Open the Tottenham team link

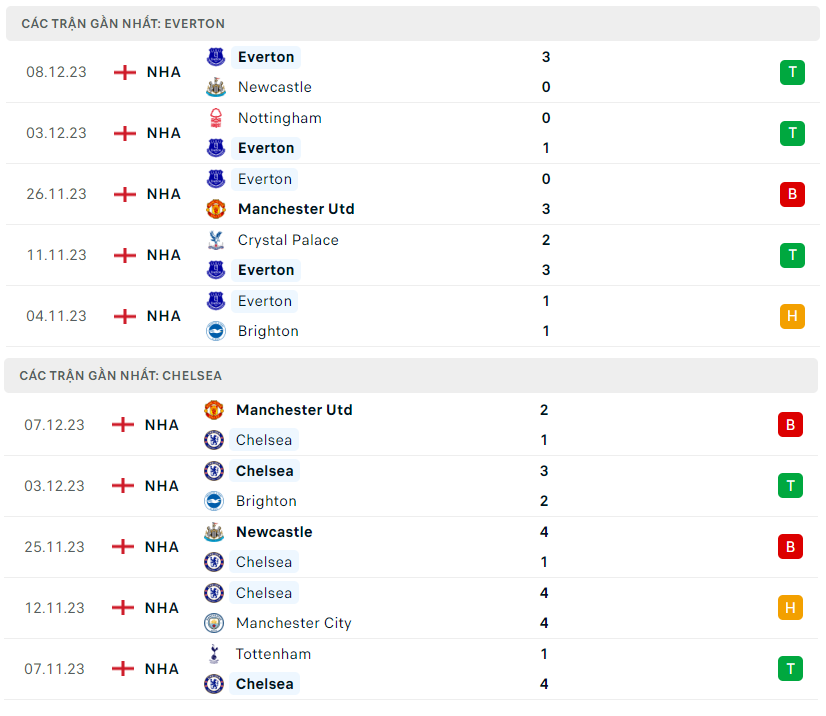(273, 654)
